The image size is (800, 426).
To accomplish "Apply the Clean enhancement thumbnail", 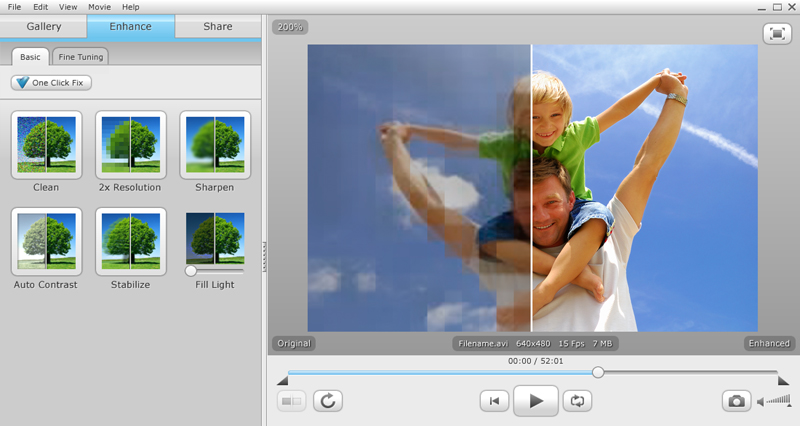I will (x=46, y=145).
